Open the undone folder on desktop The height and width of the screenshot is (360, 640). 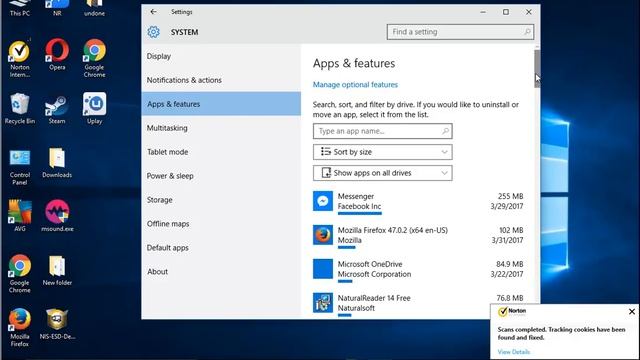tap(94, 9)
